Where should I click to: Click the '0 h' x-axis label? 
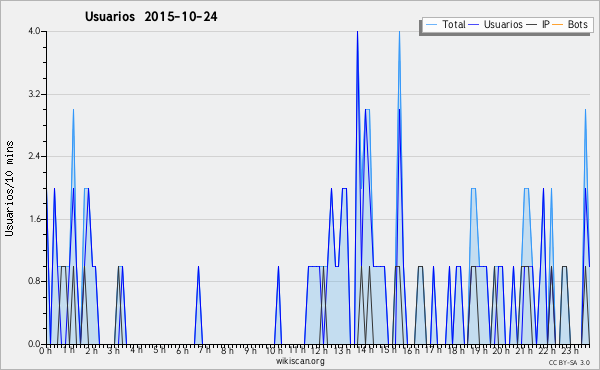(x=45, y=350)
